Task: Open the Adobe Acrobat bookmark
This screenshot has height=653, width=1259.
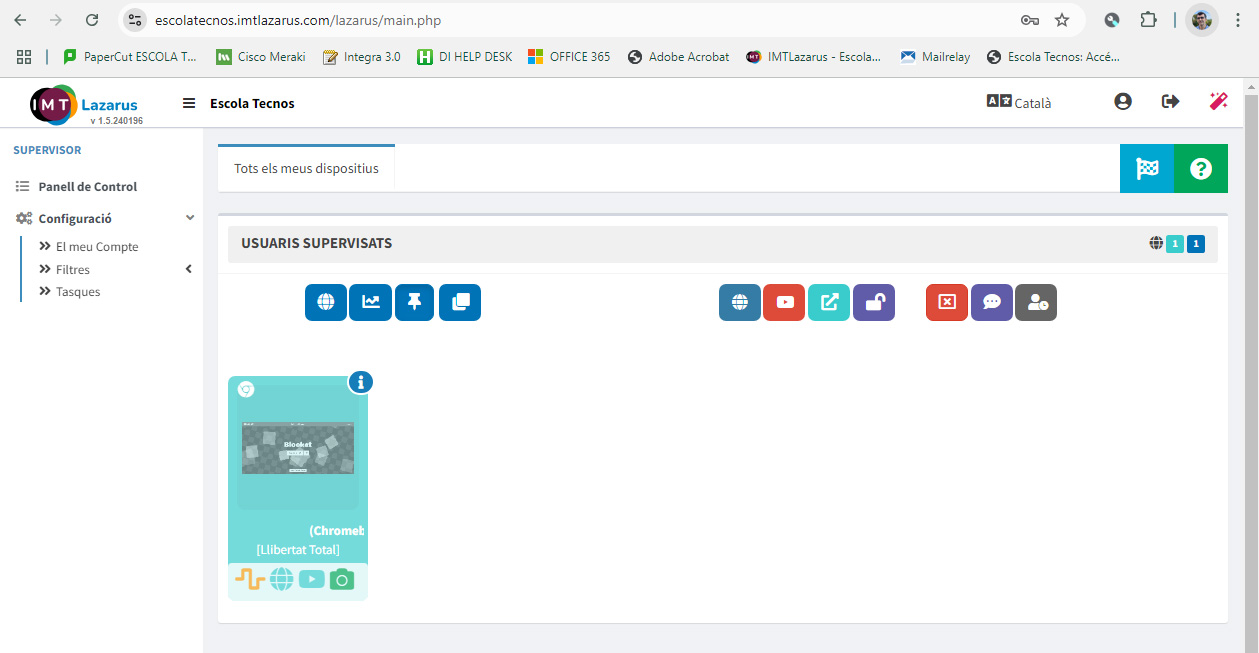Action: point(679,57)
